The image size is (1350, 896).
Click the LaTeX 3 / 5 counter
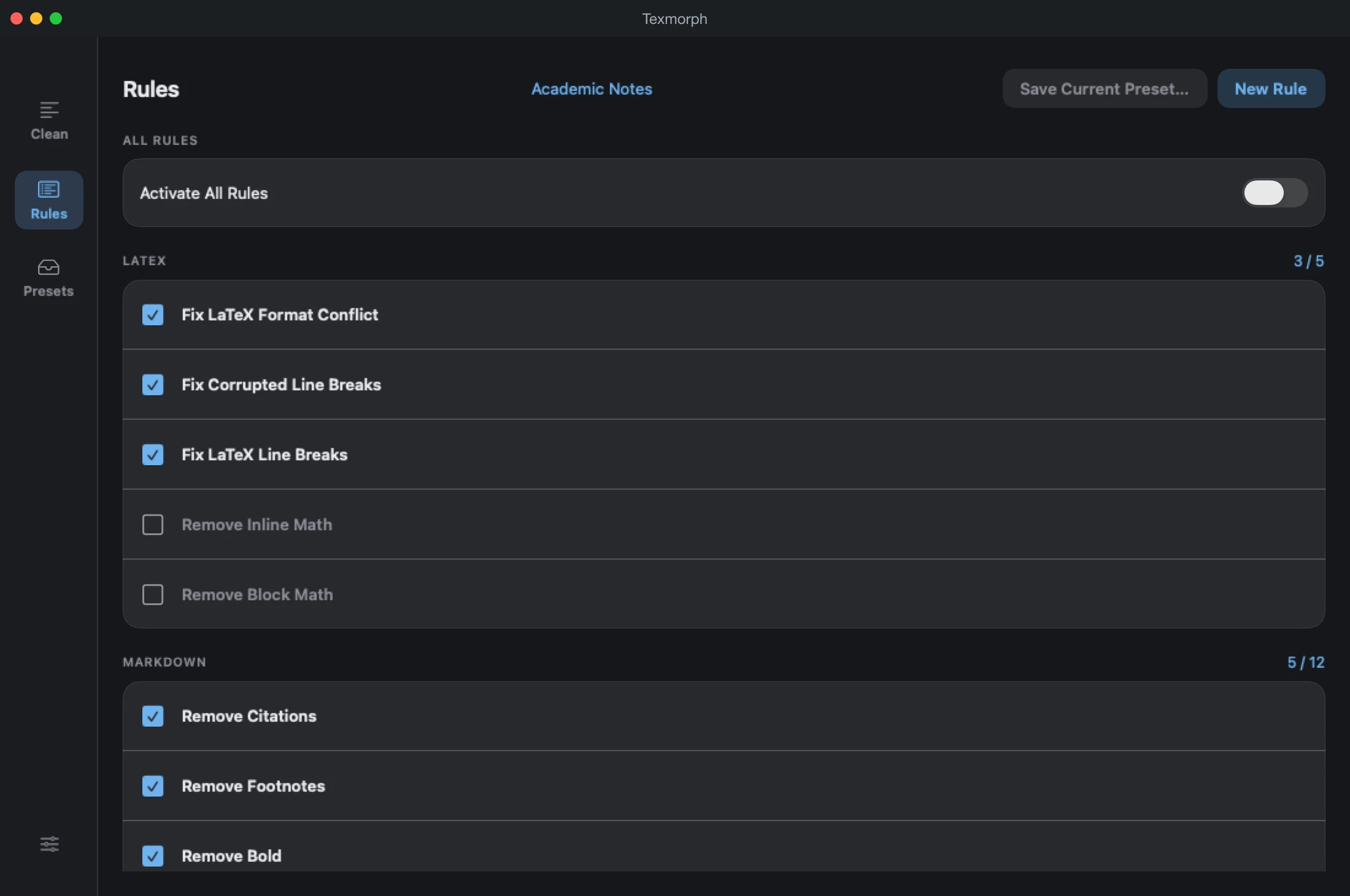[x=1308, y=261]
